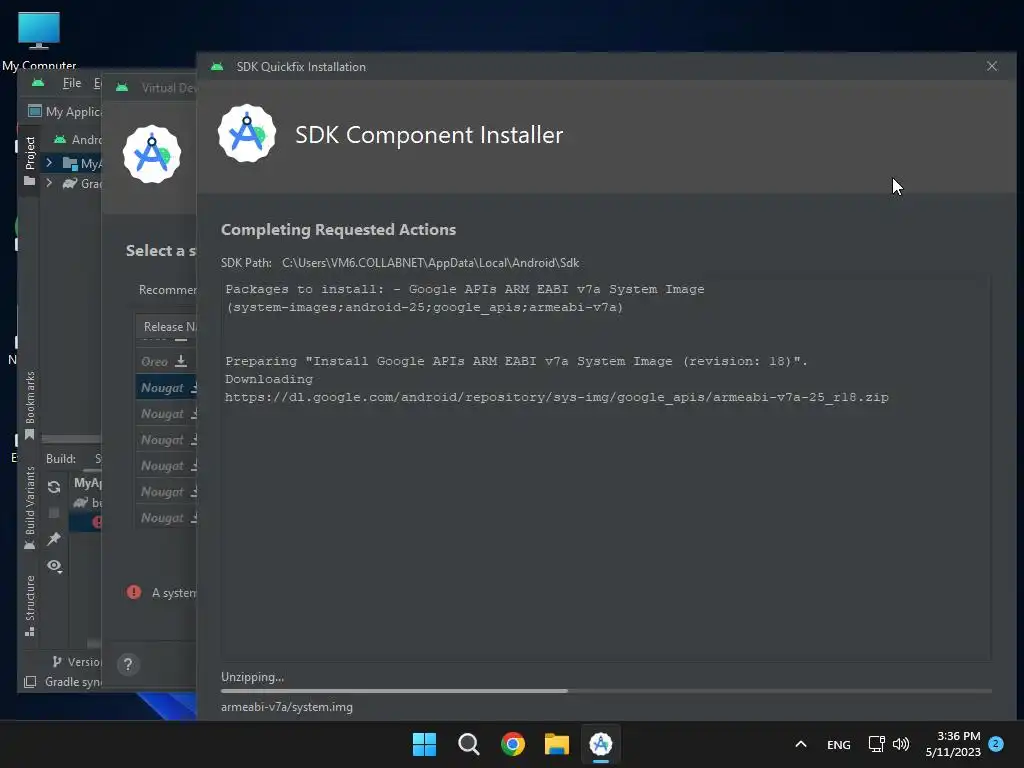
Task: Click the download URL line in the installer log
Action: [x=556, y=397]
